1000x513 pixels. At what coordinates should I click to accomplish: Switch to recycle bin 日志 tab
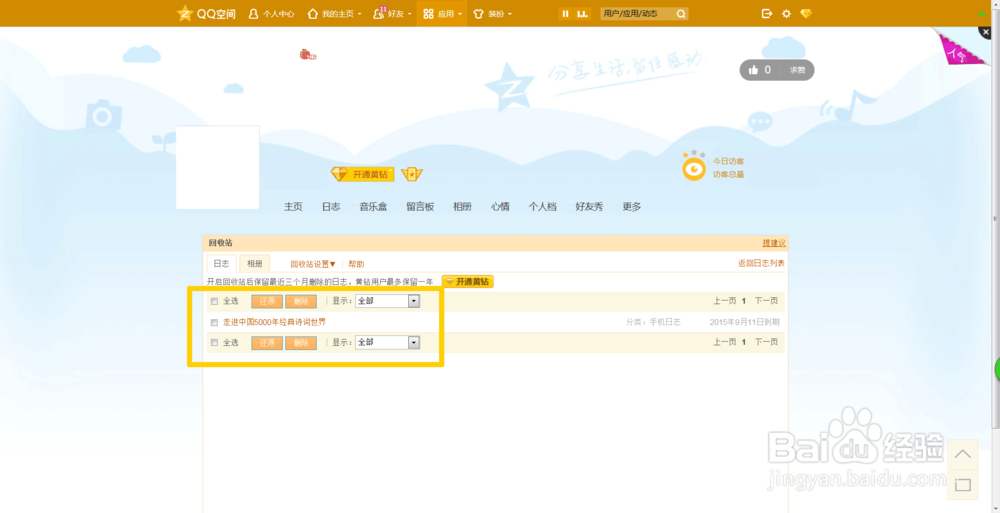(221, 264)
